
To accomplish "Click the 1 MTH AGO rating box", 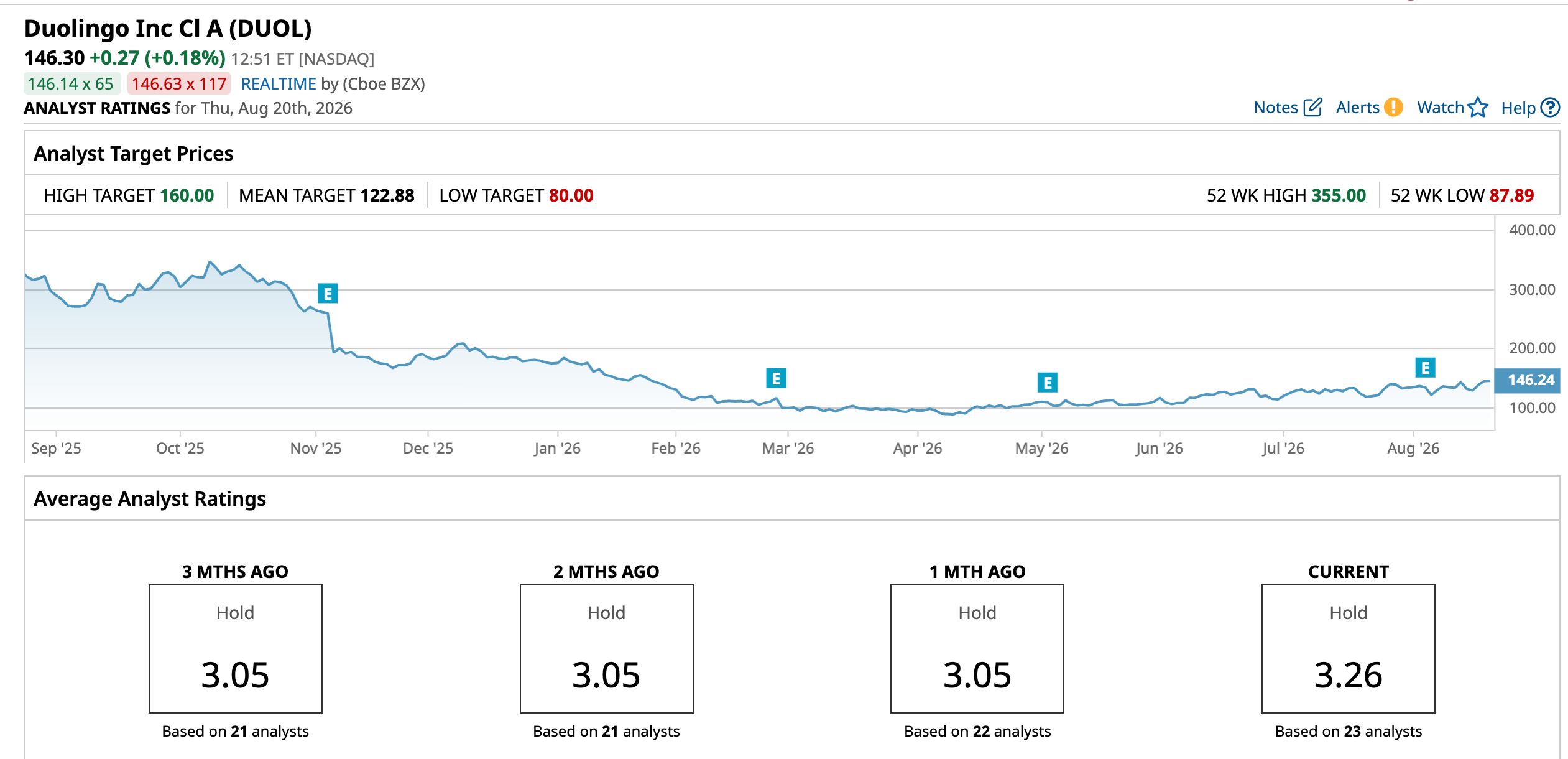I will click(977, 649).
